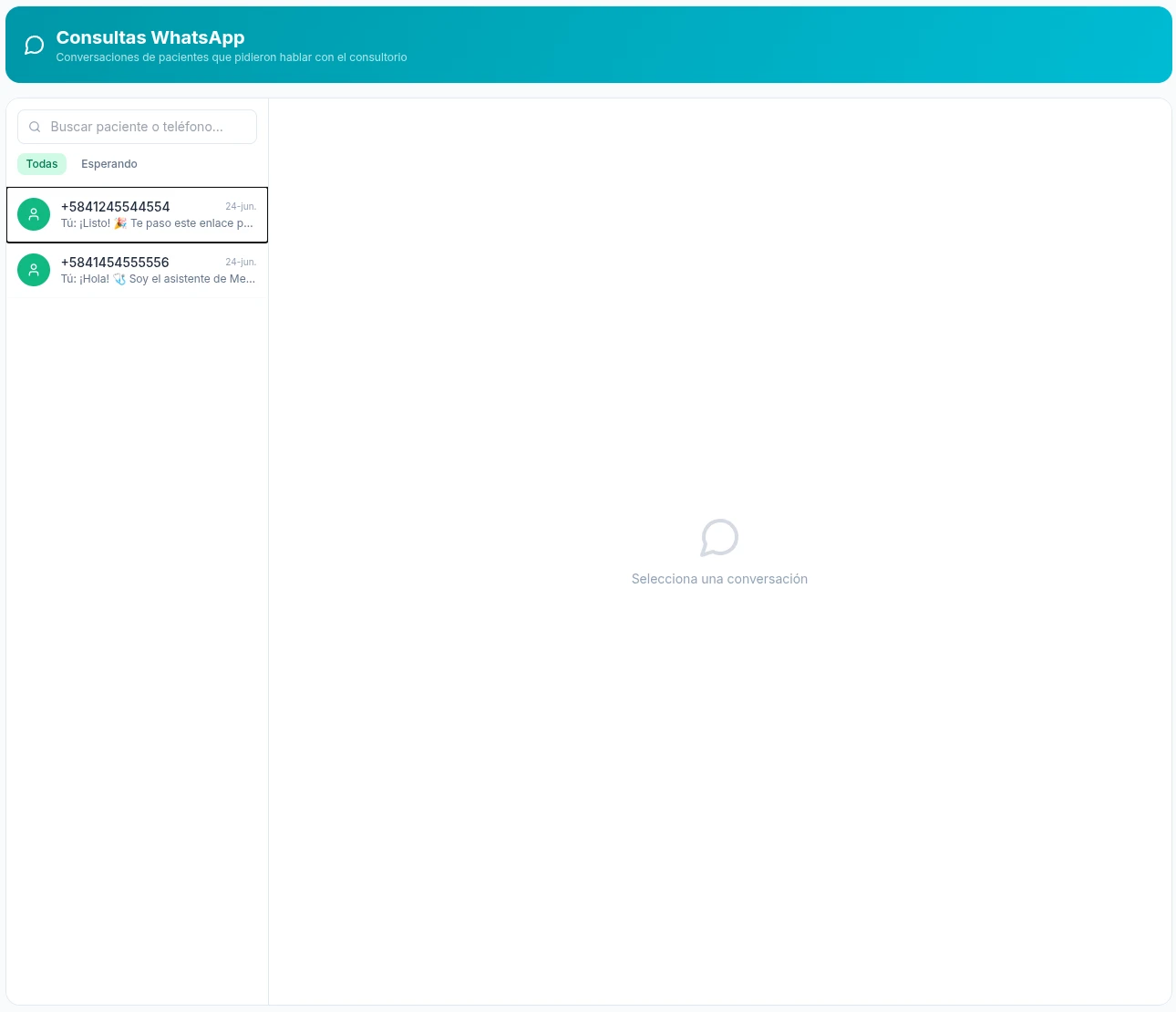
Task: Click the 24-jun. date on the +5841454555556 row
Action: (241, 263)
